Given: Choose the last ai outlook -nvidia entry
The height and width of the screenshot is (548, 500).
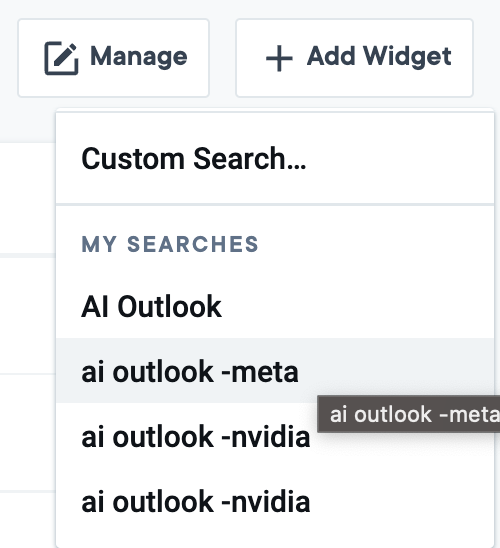Looking at the screenshot, I should 275,501.
